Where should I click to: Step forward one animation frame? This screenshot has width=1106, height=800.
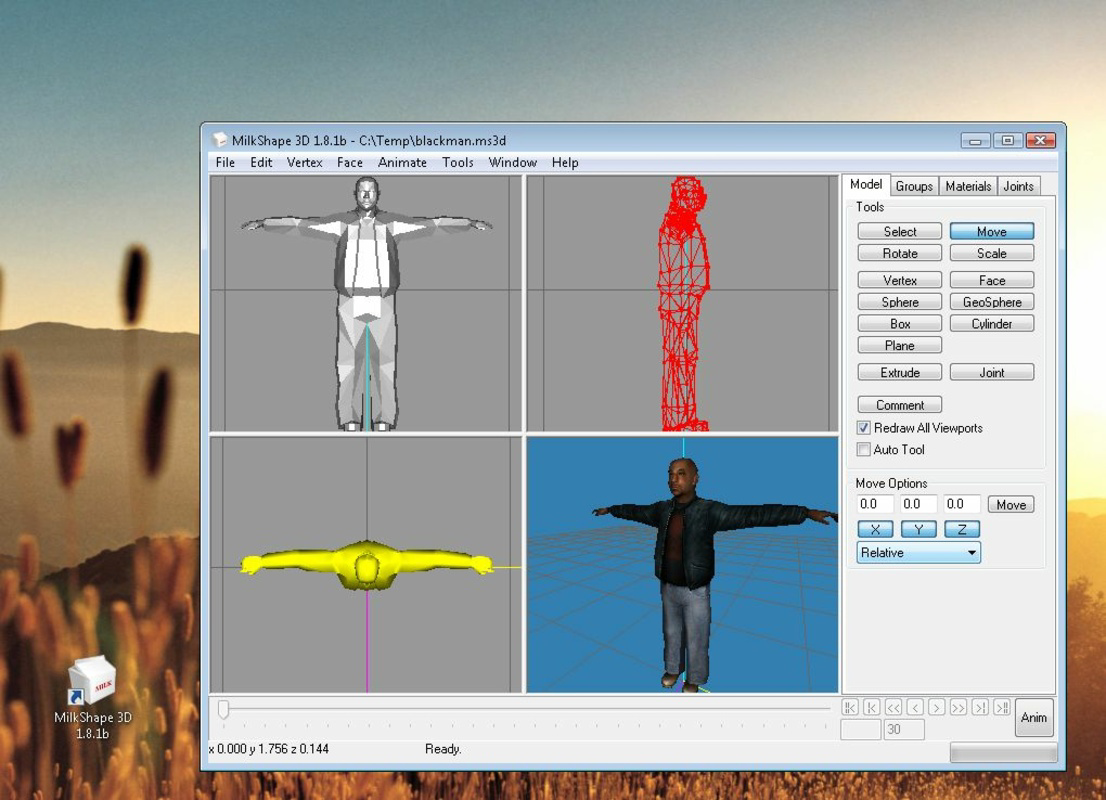(938, 709)
